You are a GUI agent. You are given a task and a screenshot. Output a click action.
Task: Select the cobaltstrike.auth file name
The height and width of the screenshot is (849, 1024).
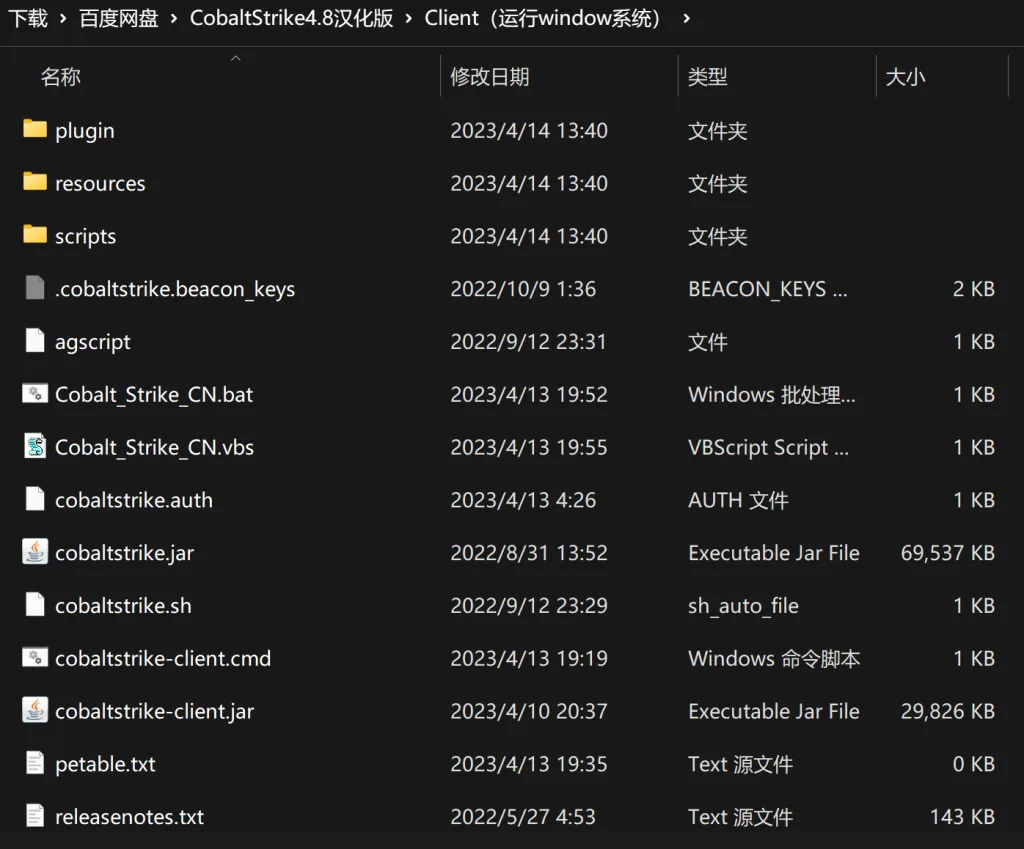click(134, 500)
